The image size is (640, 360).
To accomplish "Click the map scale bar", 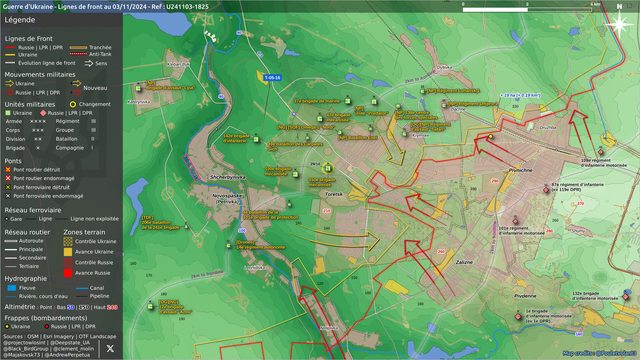I will pos(527,9).
